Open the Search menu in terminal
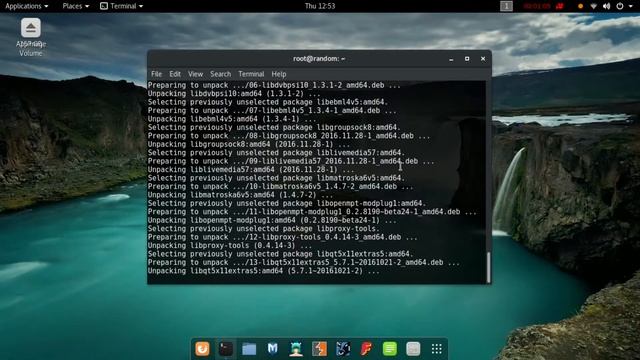This screenshot has width=640, height=360. coord(220,74)
